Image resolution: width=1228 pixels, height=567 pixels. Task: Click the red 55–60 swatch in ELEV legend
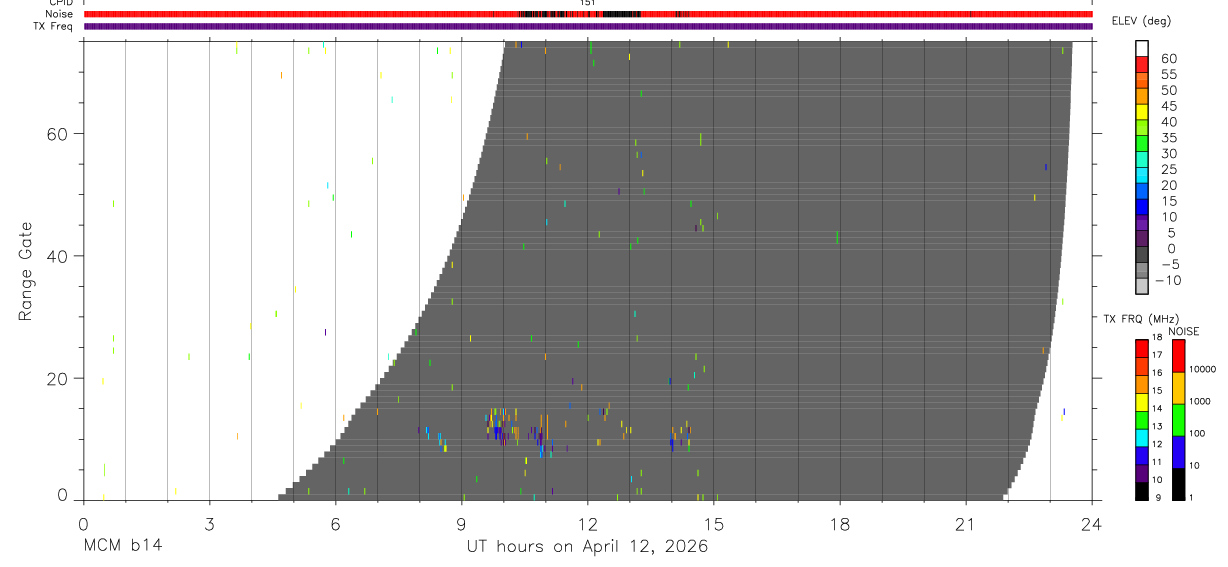click(1142, 65)
